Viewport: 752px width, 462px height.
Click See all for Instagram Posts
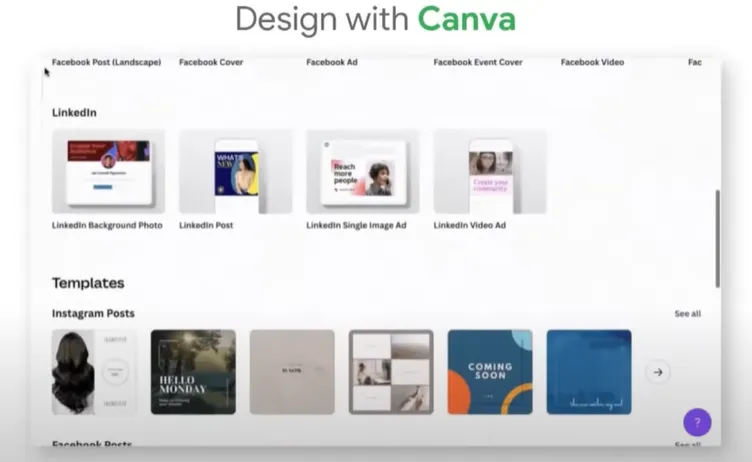point(687,314)
